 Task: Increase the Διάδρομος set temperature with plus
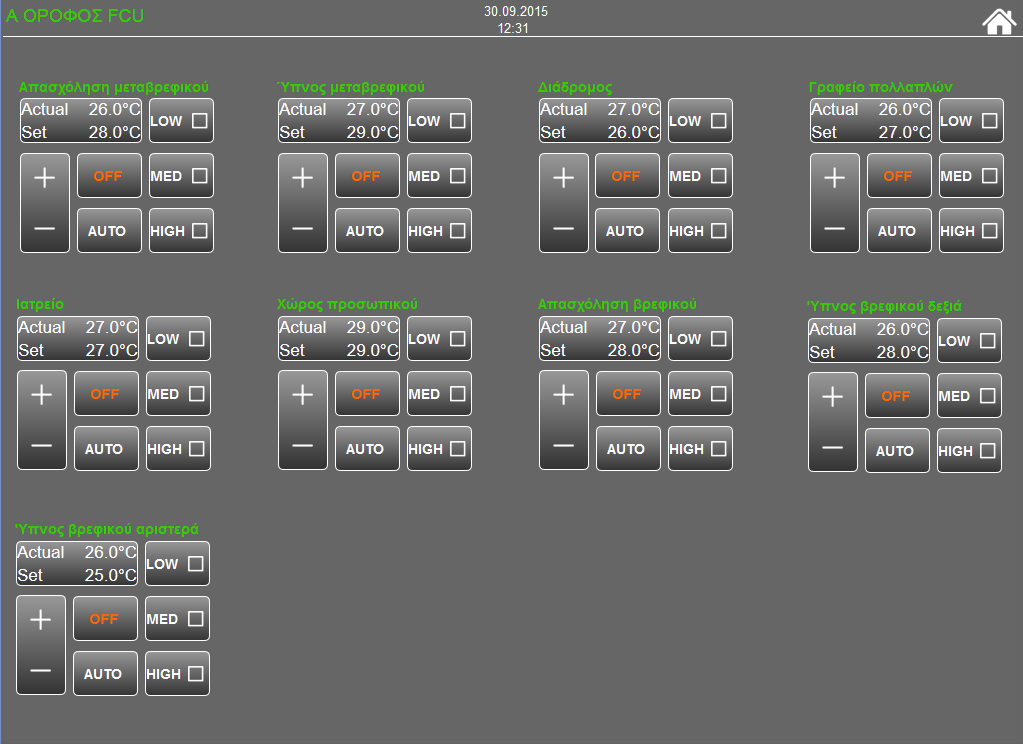(x=564, y=178)
